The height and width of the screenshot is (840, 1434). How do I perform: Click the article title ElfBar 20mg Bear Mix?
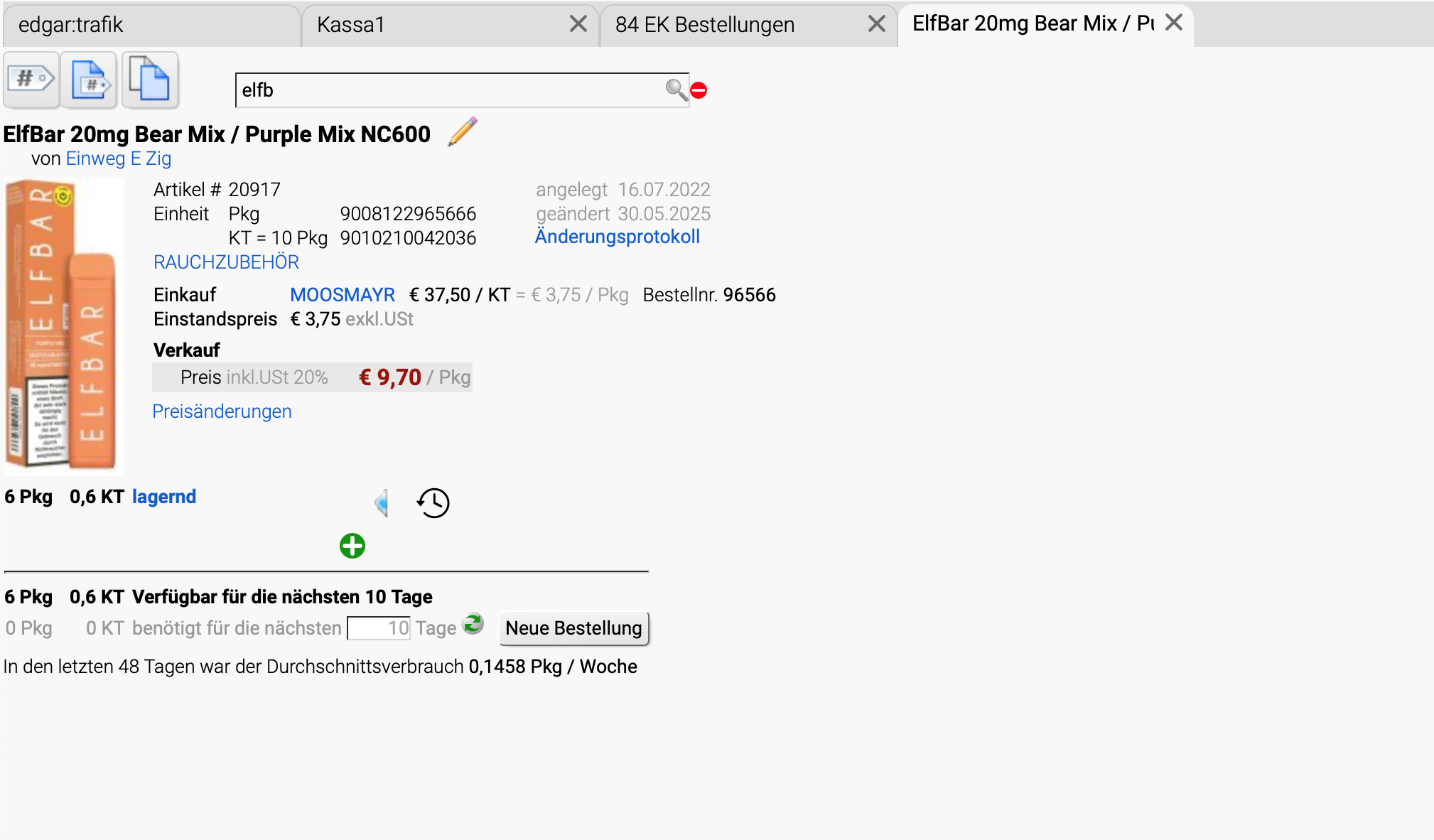tap(217, 134)
